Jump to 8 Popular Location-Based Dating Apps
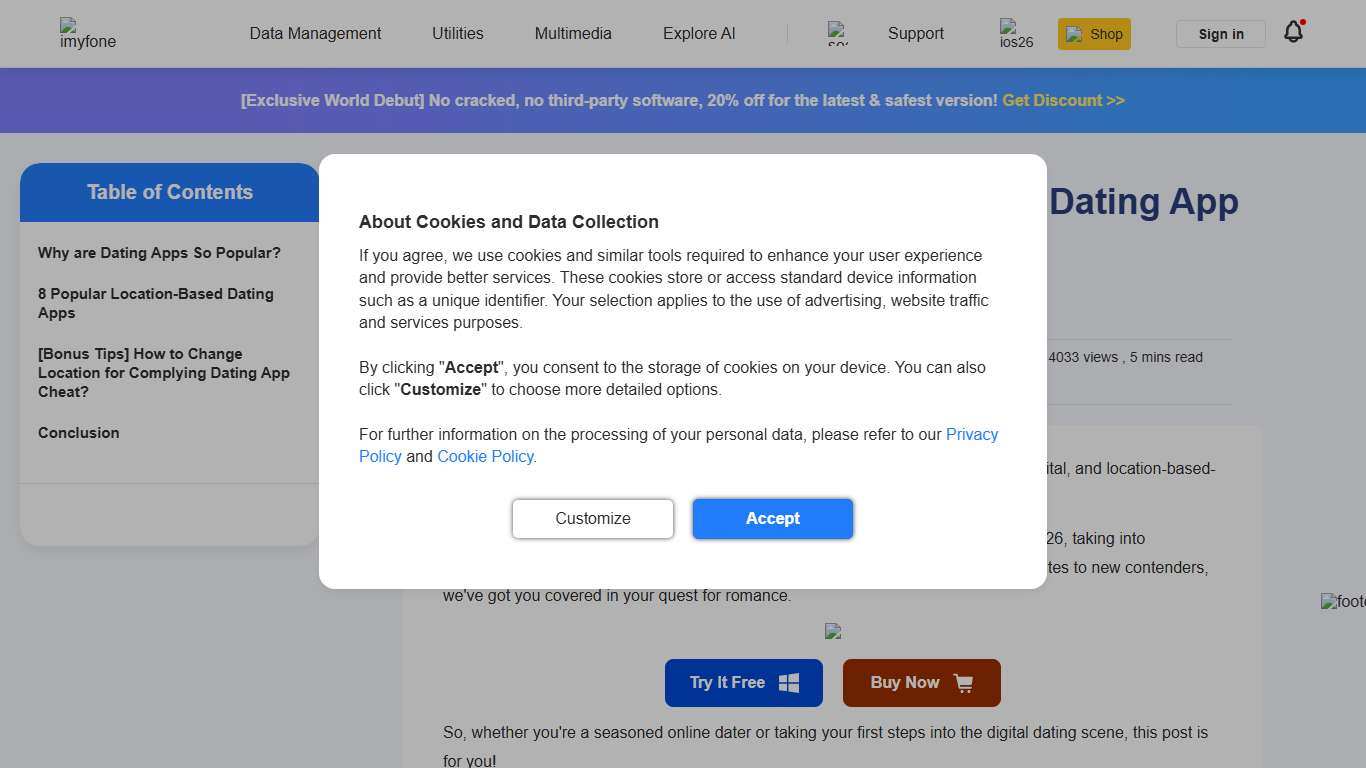This screenshot has width=1366, height=768. point(155,303)
